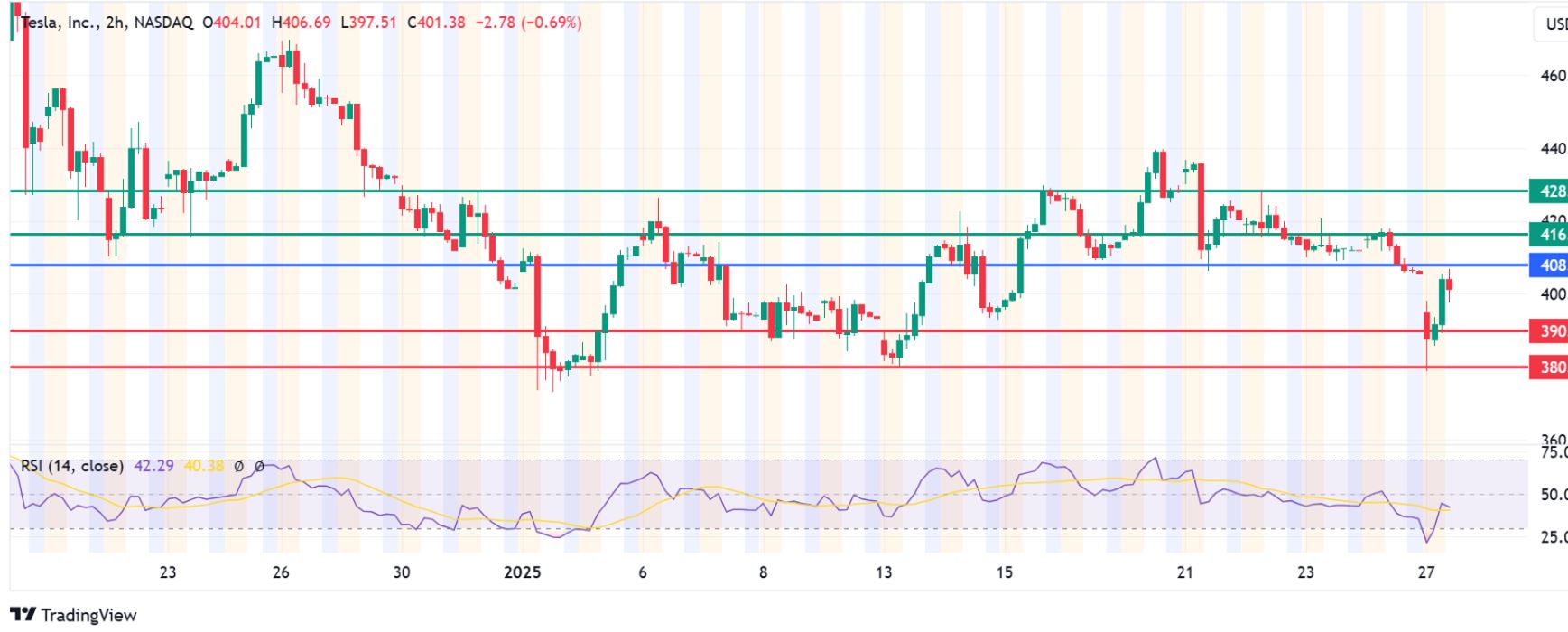Select the red 380 price label
Viewport: 1568px width, 632px height.
(x=1549, y=367)
